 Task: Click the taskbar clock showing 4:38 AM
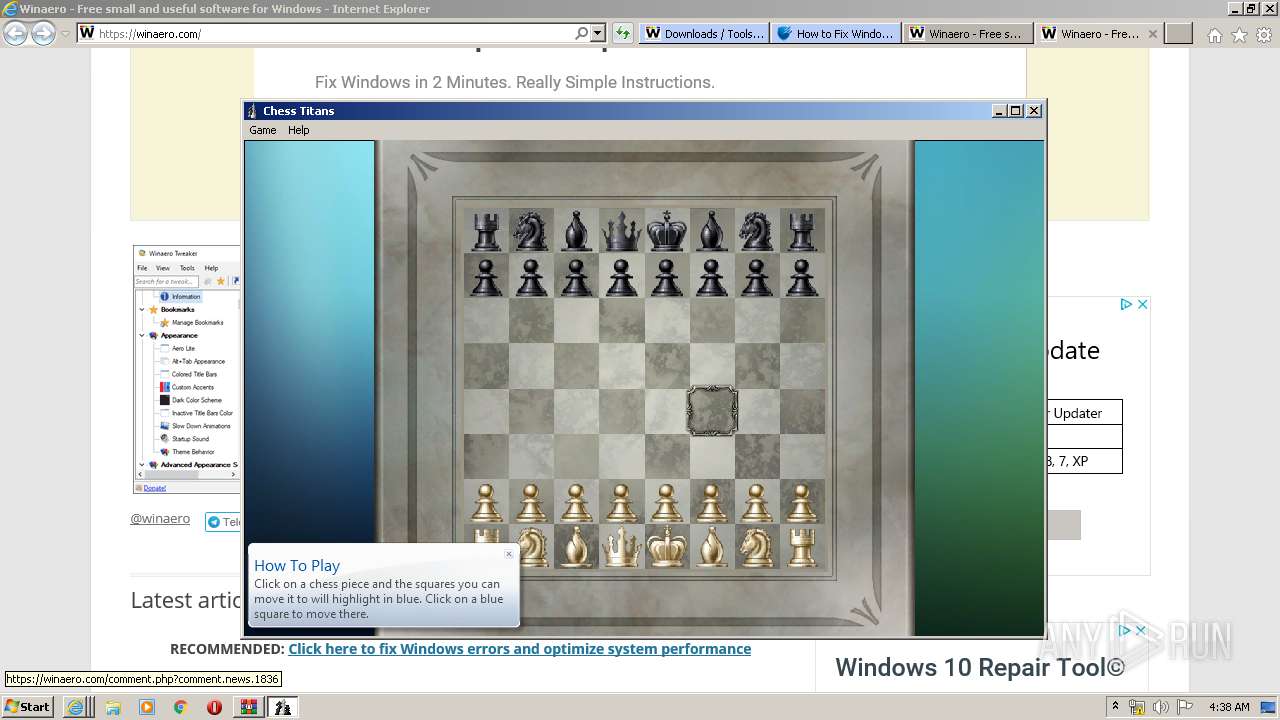1229,707
